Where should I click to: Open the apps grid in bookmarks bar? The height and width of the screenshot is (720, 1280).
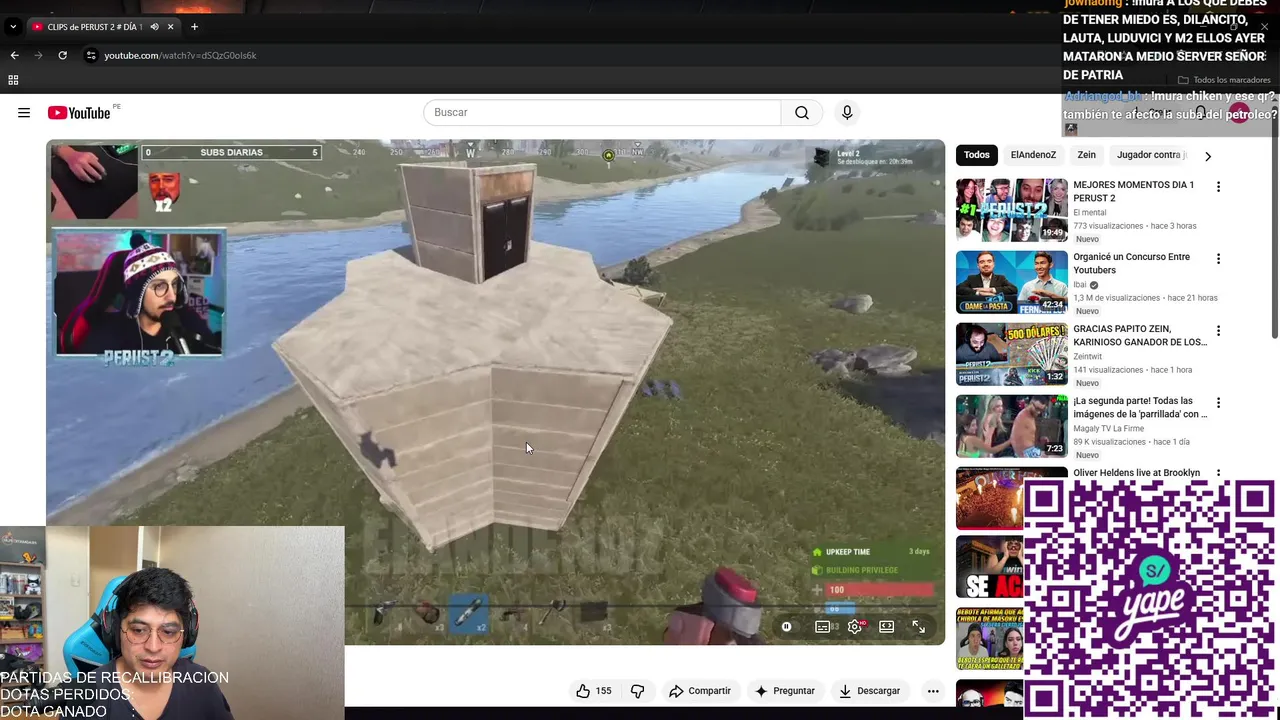13,80
